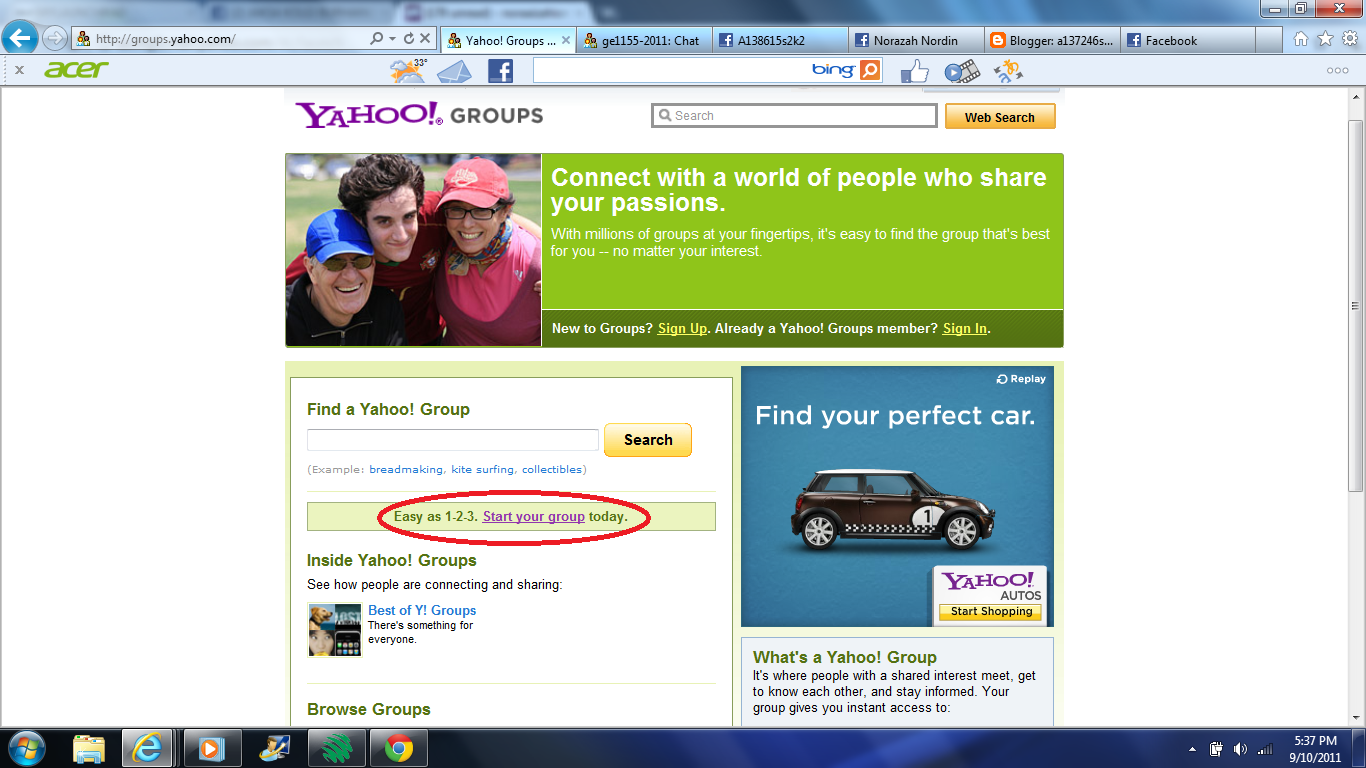The height and width of the screenshot is (768, 1366).
Task: Click the Web Search button
Action: (x=1000, y=117)
